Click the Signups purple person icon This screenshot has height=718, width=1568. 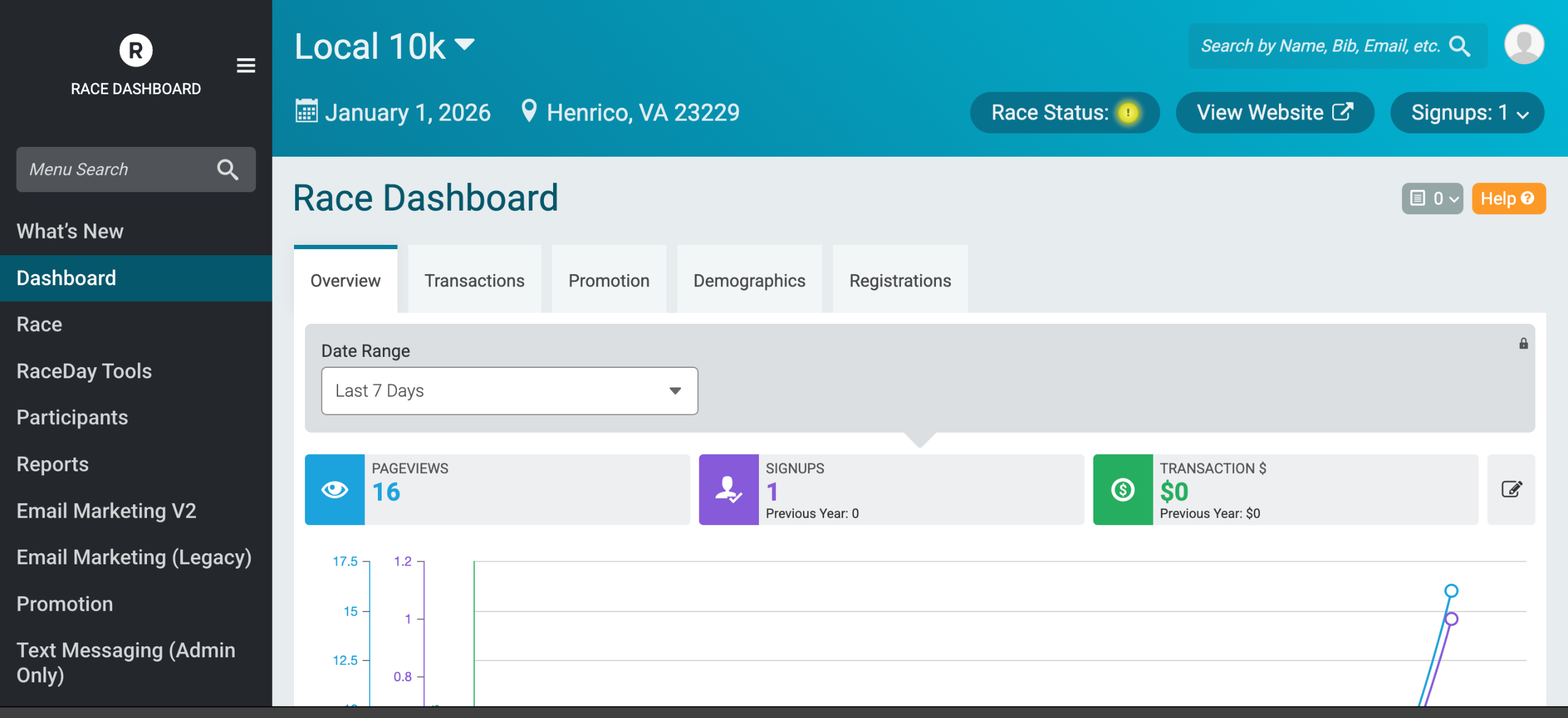(728, 489)
